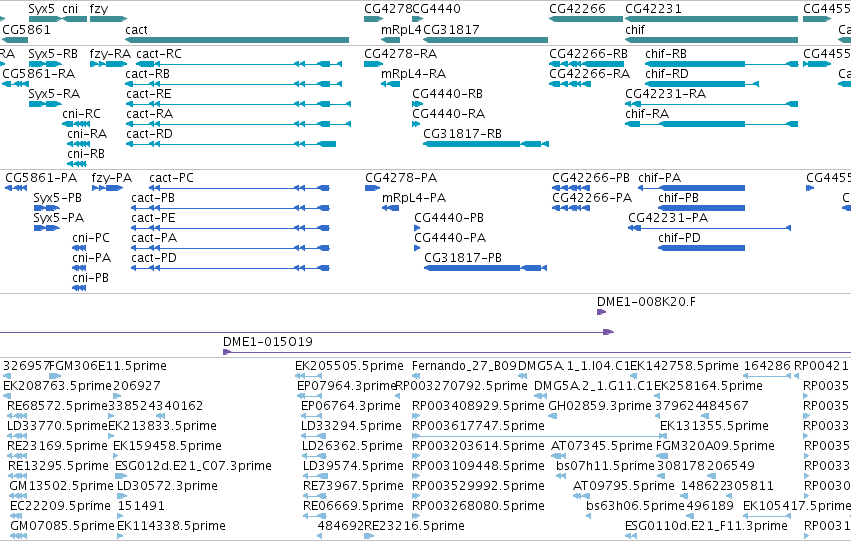Viewport: 851px width, 541px height.
Task: Select transcript cact-RA
Action: 238,124
